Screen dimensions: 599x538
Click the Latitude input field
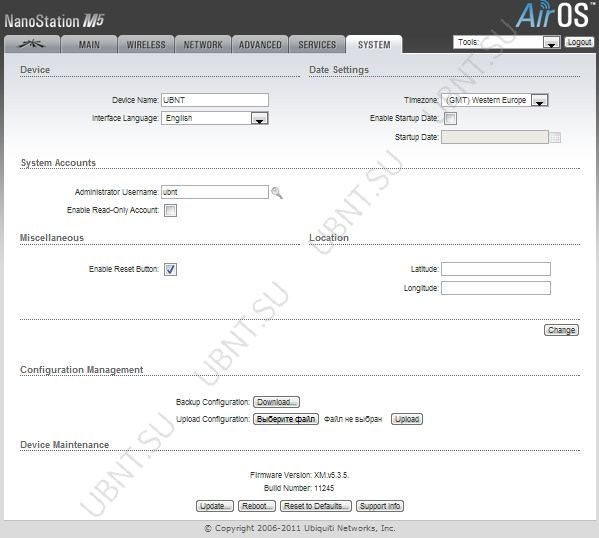pyautogui.click(x=496, y=269)
